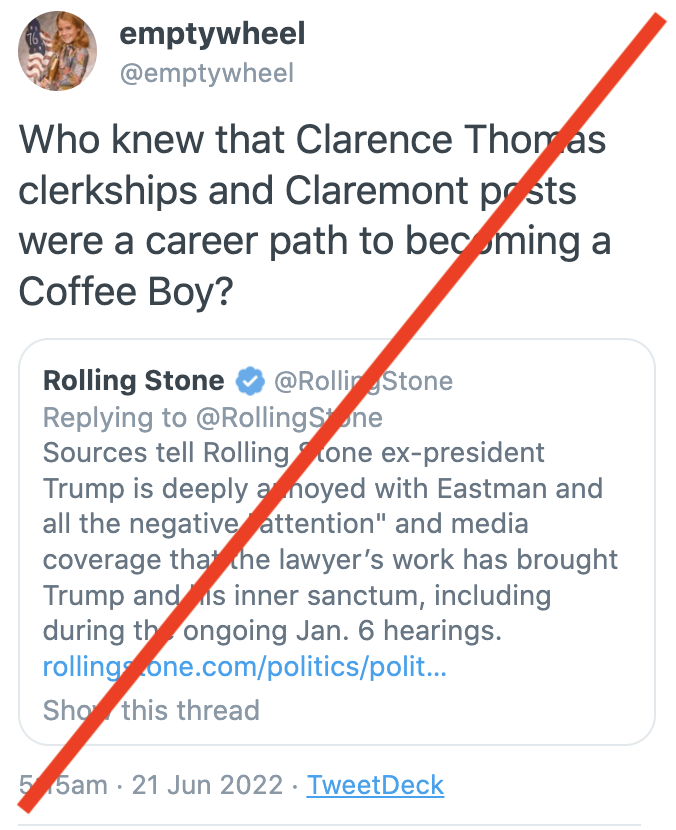Click the @emptywheel handle
This screenshot has height=830, width=676.
coord(206,73)
